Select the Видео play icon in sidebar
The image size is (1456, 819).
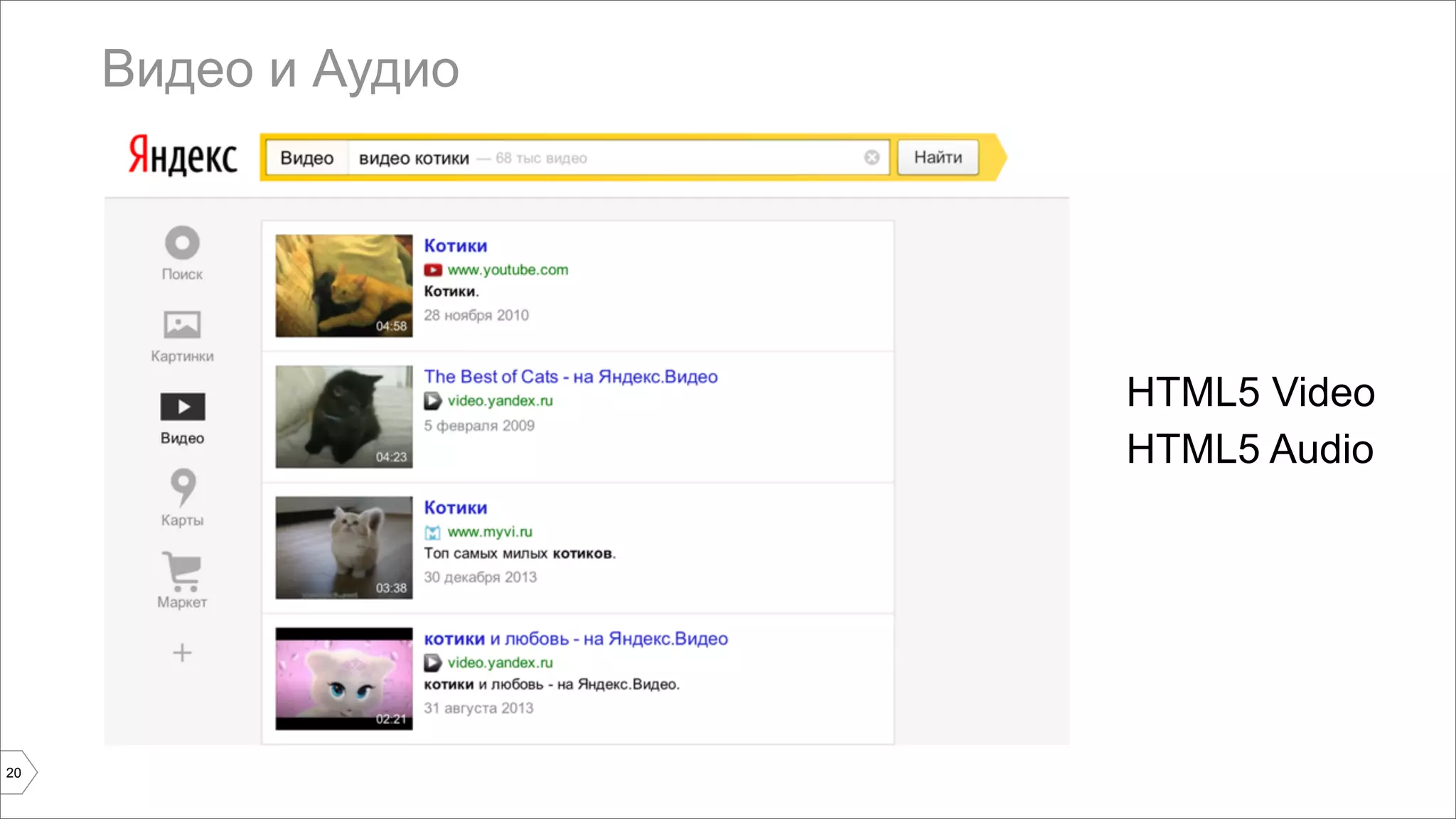183,407
